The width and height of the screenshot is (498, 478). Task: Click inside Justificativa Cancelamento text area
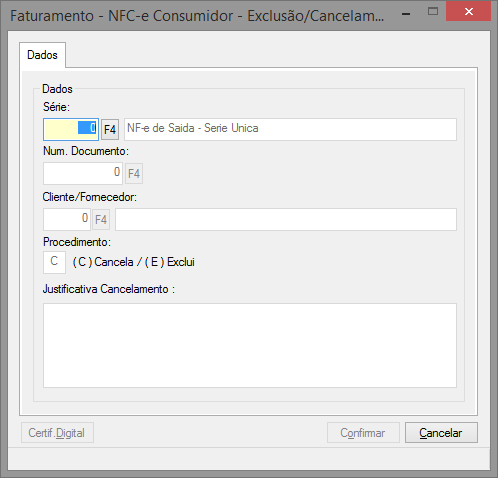click(250, 345)
